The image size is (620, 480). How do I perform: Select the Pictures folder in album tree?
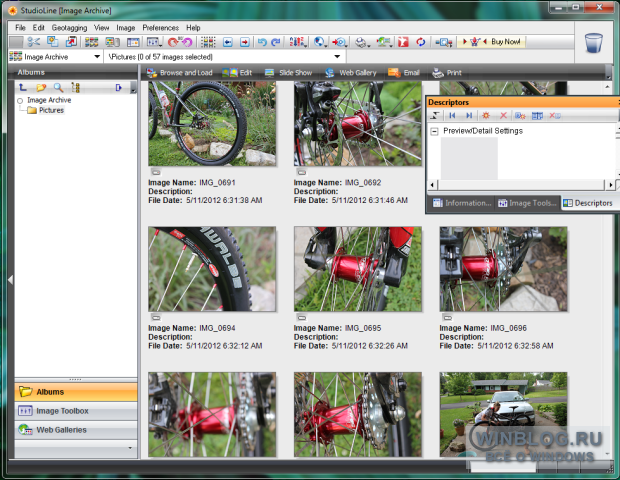point(46,110)
